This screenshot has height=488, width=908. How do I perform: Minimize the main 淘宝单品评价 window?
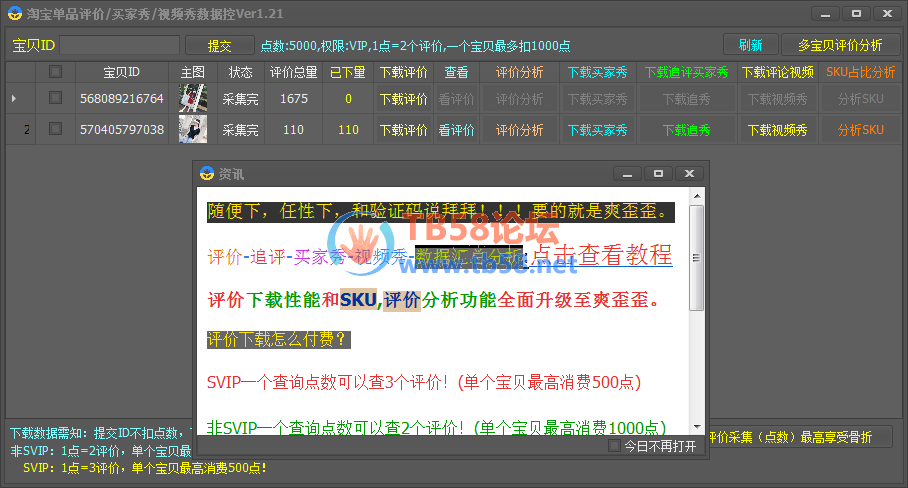pos(825,14)
